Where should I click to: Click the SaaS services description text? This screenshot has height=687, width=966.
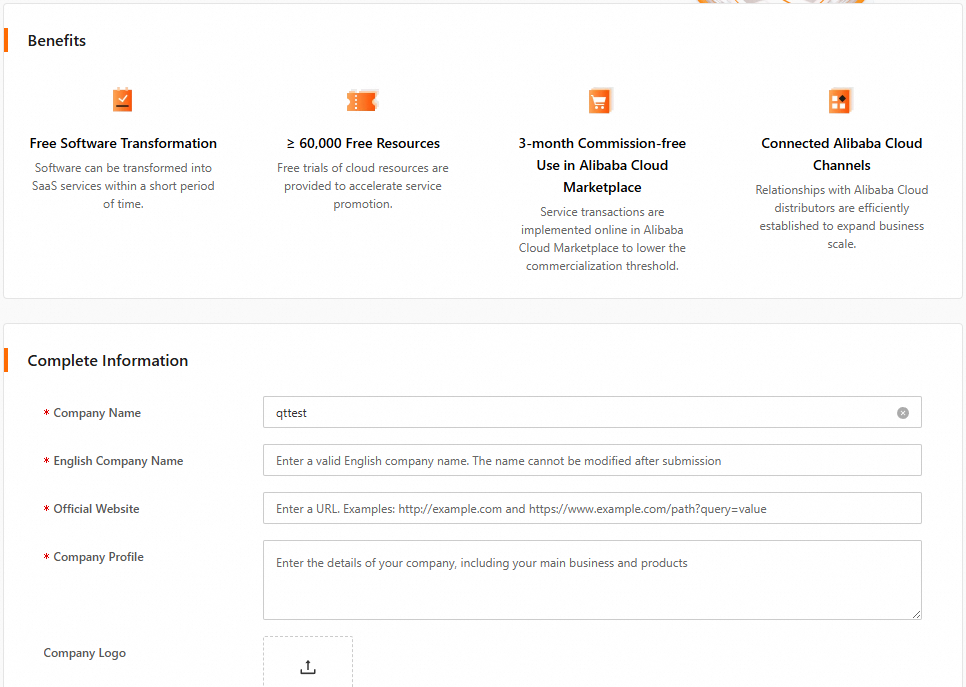coord(123,185)
